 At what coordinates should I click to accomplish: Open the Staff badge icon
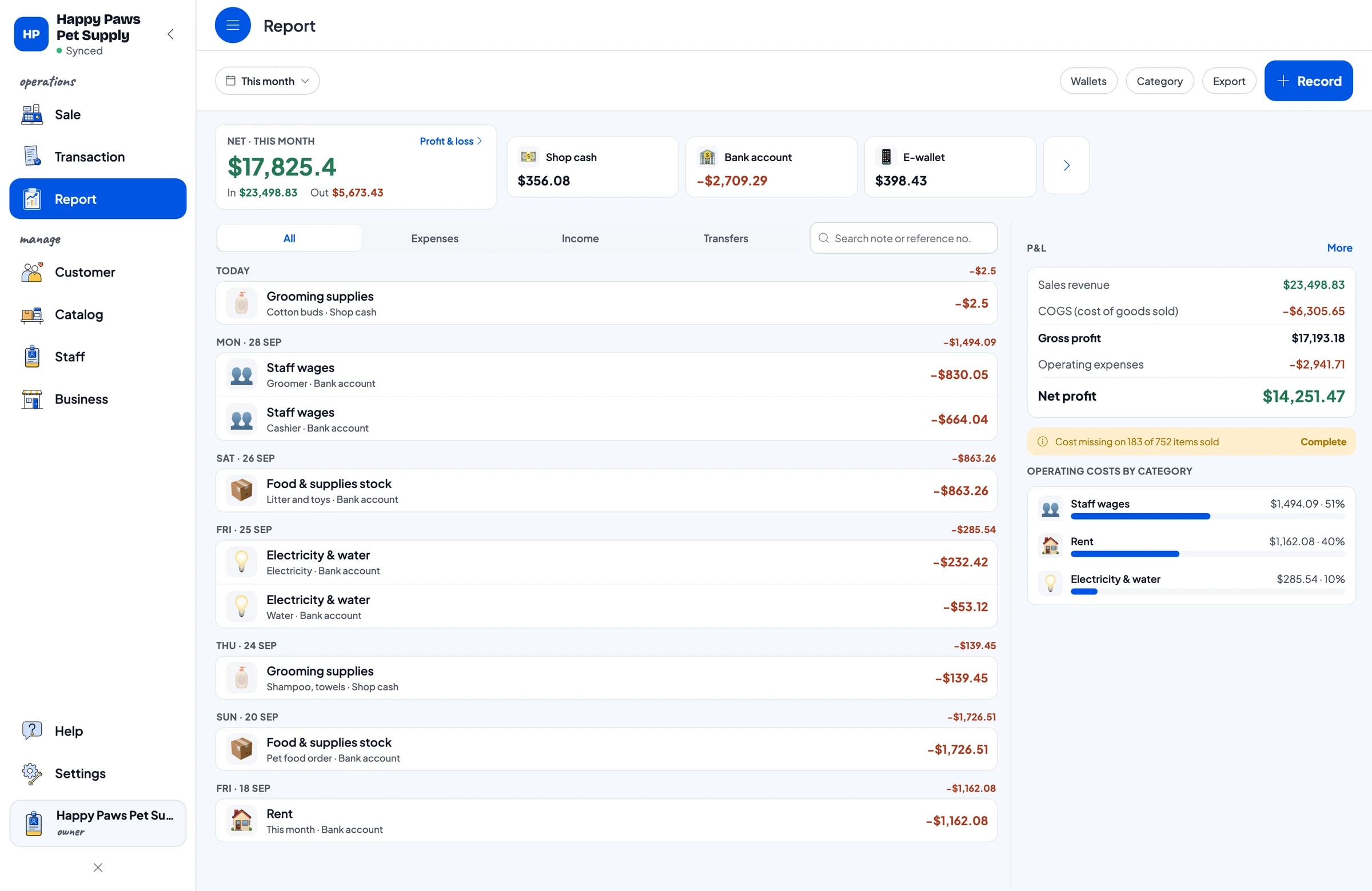click(31, 357)
